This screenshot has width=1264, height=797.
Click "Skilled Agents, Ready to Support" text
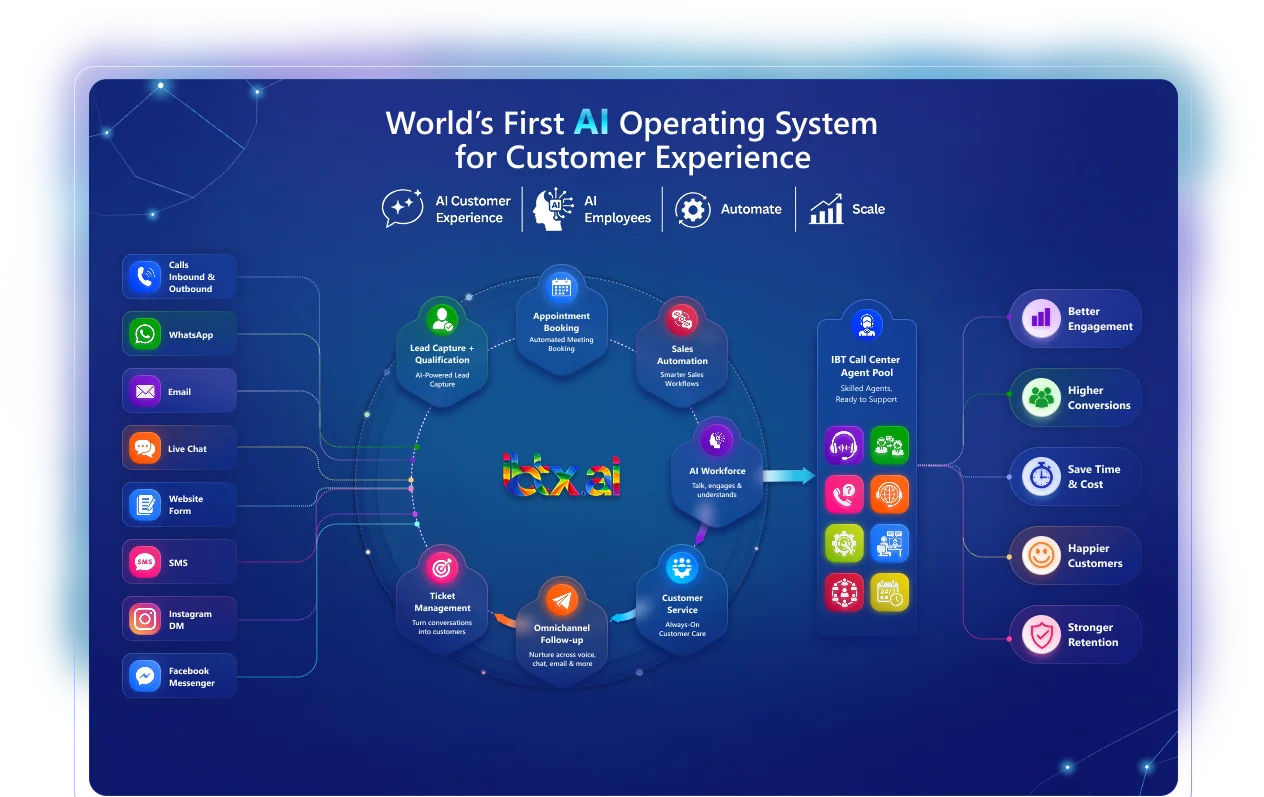coord(866,394)
